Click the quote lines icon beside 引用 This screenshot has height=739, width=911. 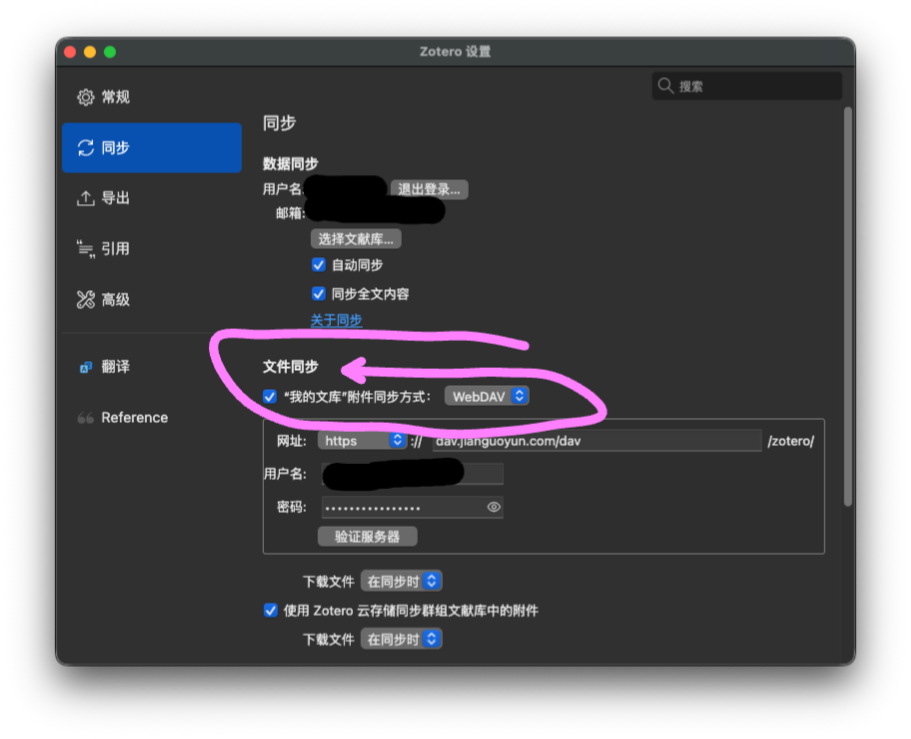85,249
